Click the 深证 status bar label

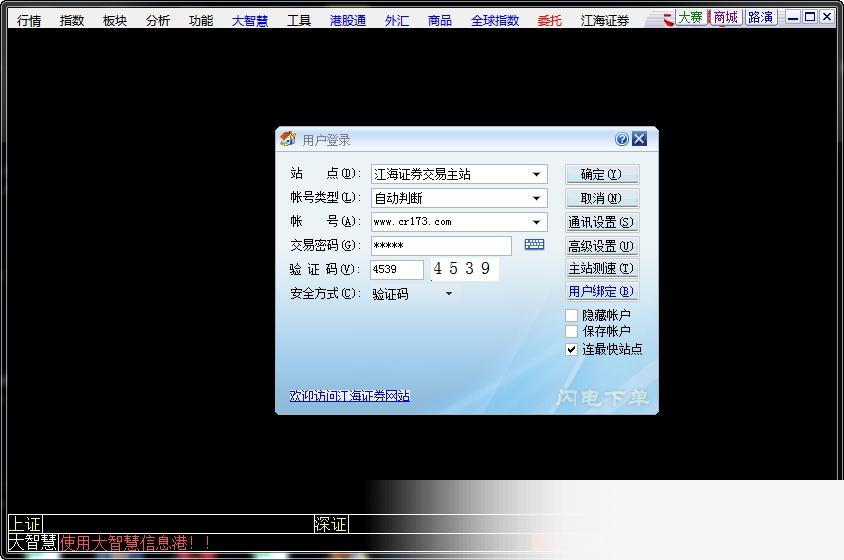pos(331,524)
